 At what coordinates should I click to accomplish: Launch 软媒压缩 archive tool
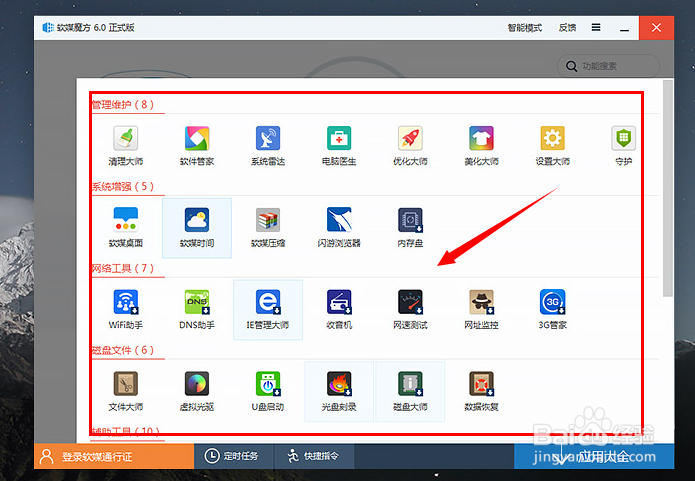pyautogui.click(x=268, y=227)
